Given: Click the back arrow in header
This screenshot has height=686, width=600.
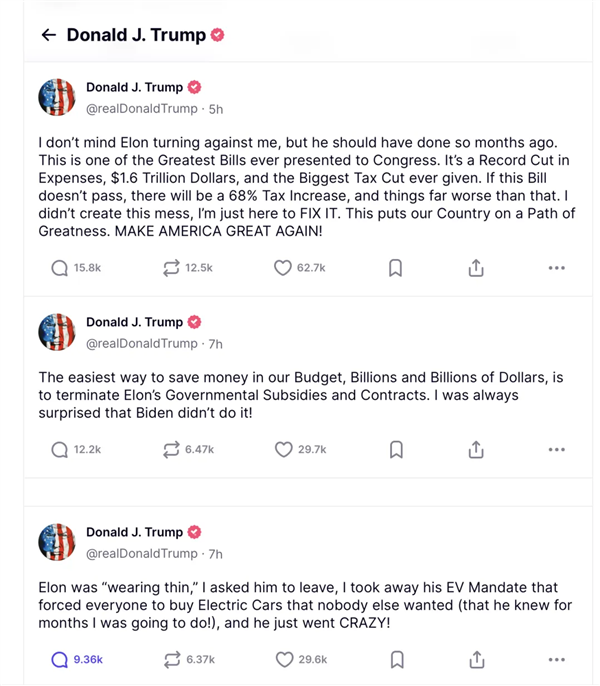Looking at the screenshot, I should tap(48, 35).
